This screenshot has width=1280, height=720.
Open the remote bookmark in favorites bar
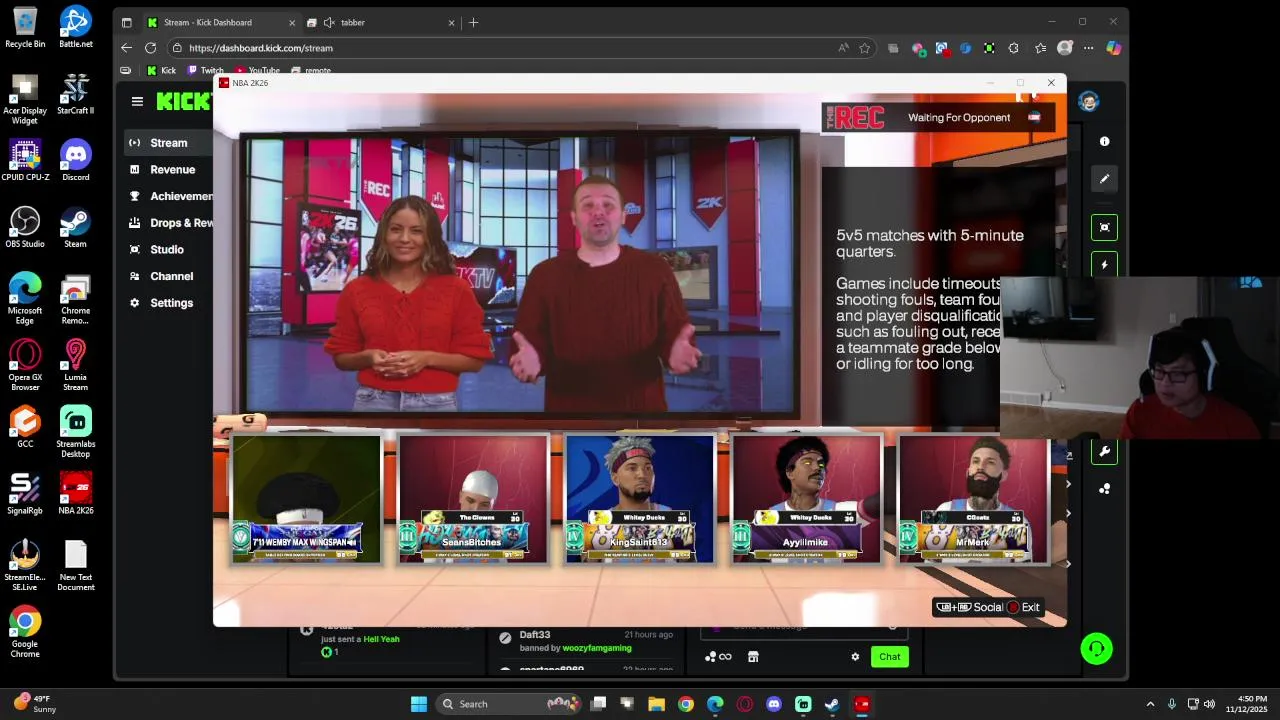311,70
